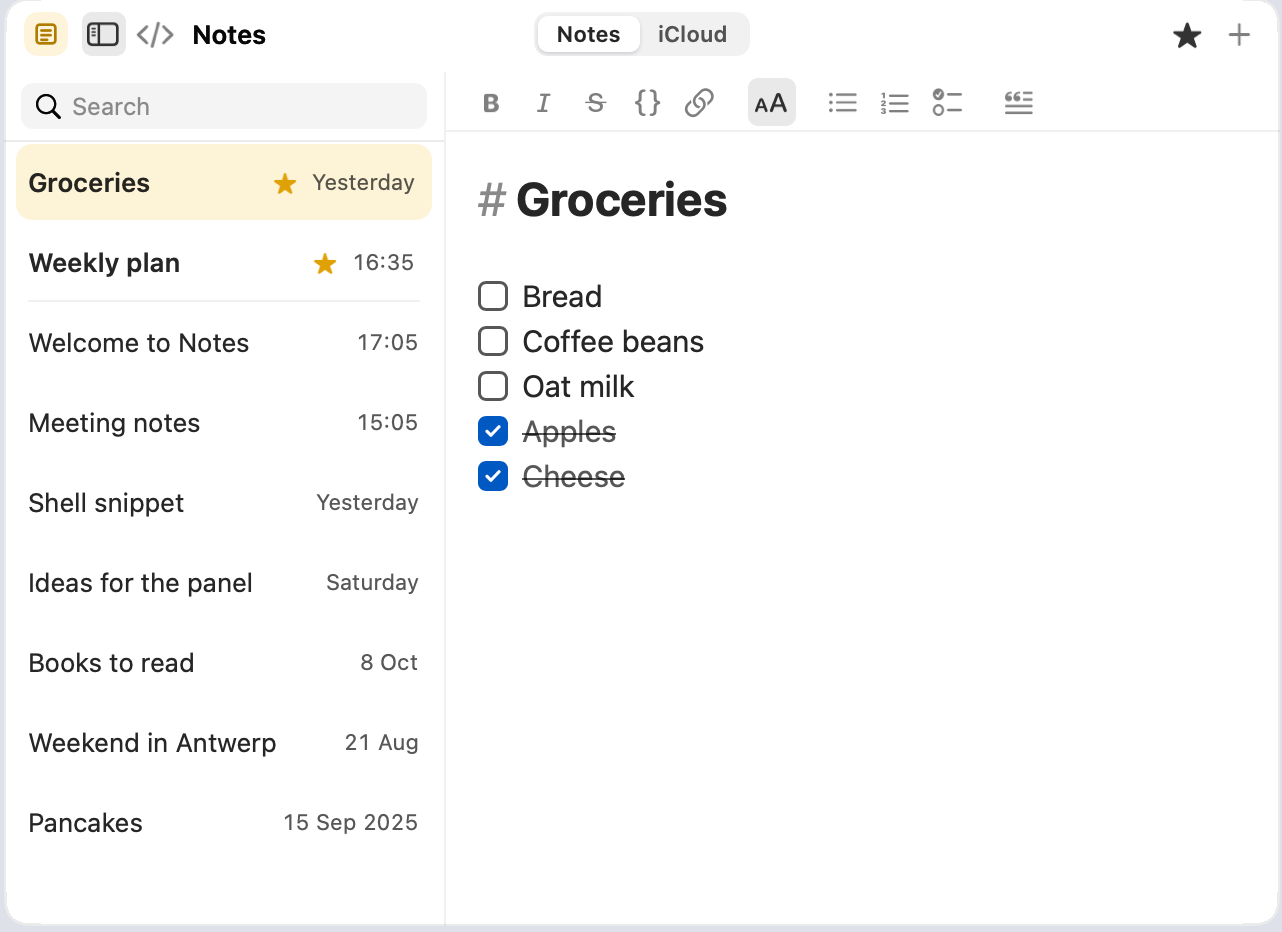Create a new note with plus icon
This screenshot has width=1282, height=932.
[x=1239, y=35]
